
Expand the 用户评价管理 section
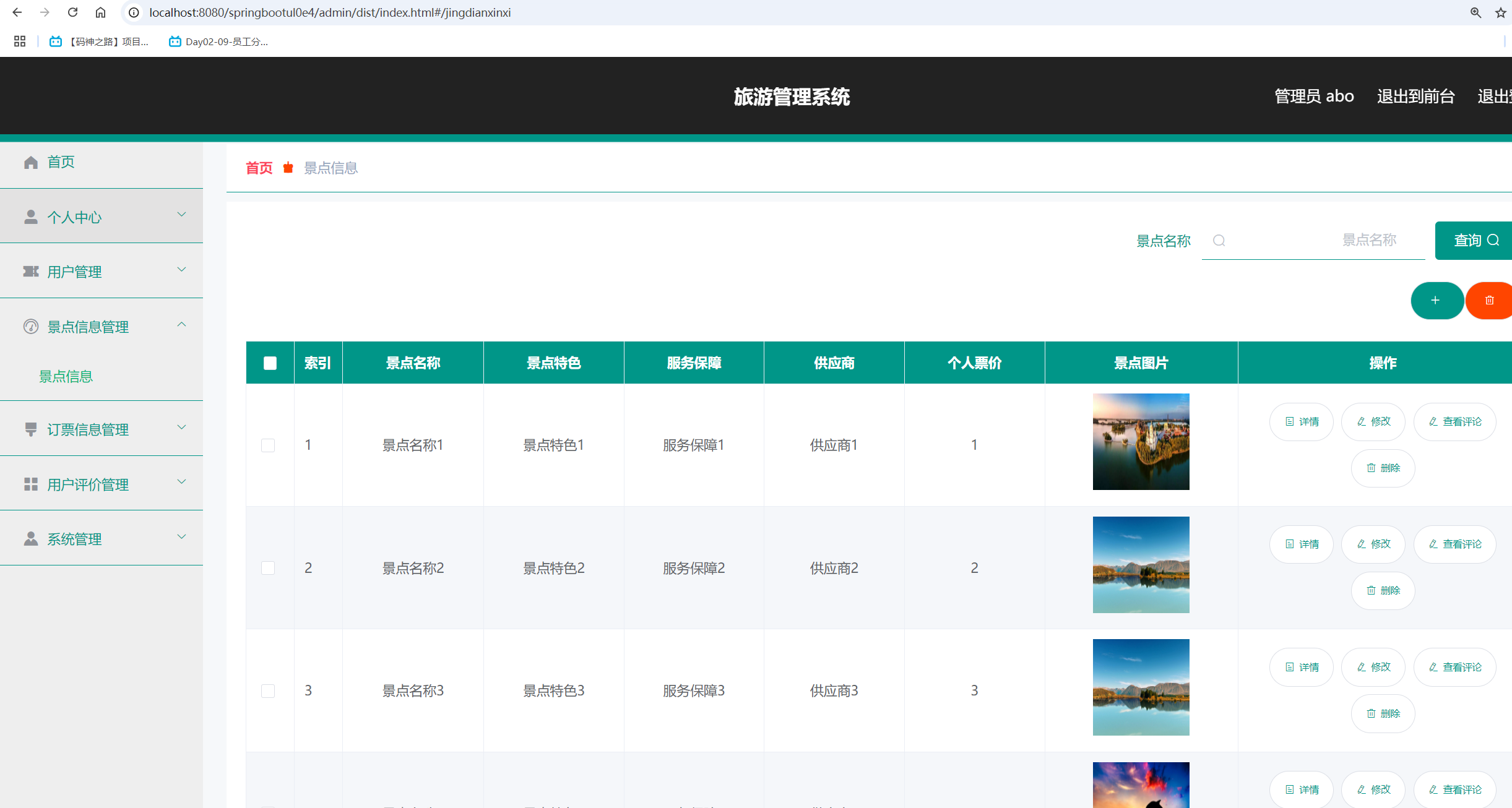181,482
